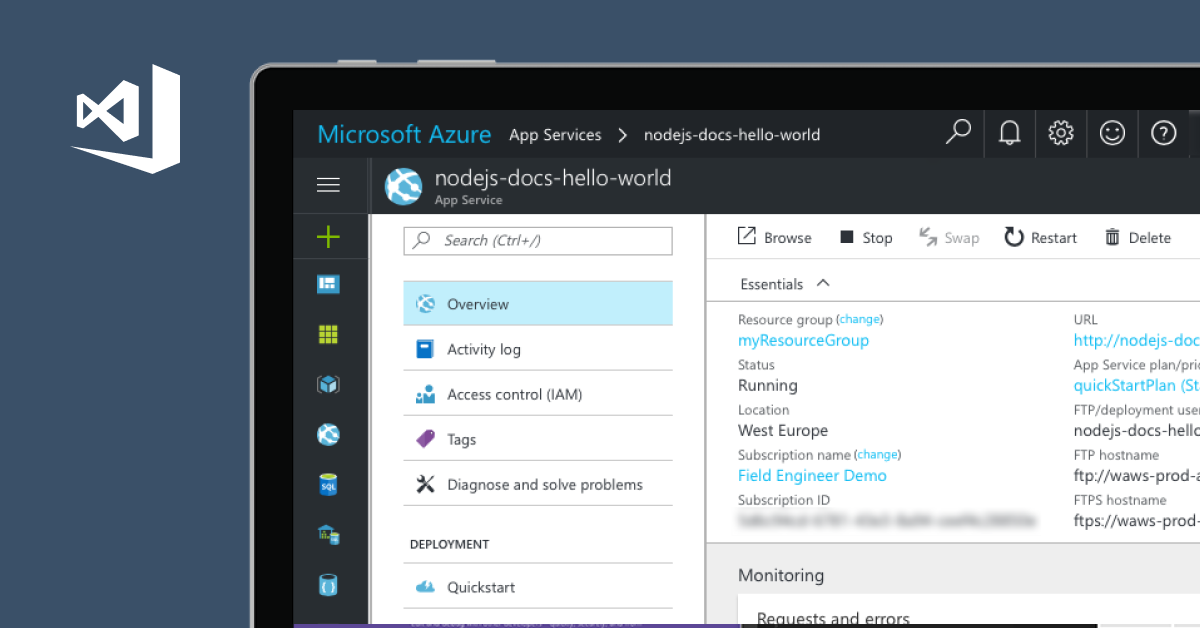The height and width of the screenshot is (628, 1200).
Task: Open the hamburger menu in Azure sidebar
Action: point(328,185)
